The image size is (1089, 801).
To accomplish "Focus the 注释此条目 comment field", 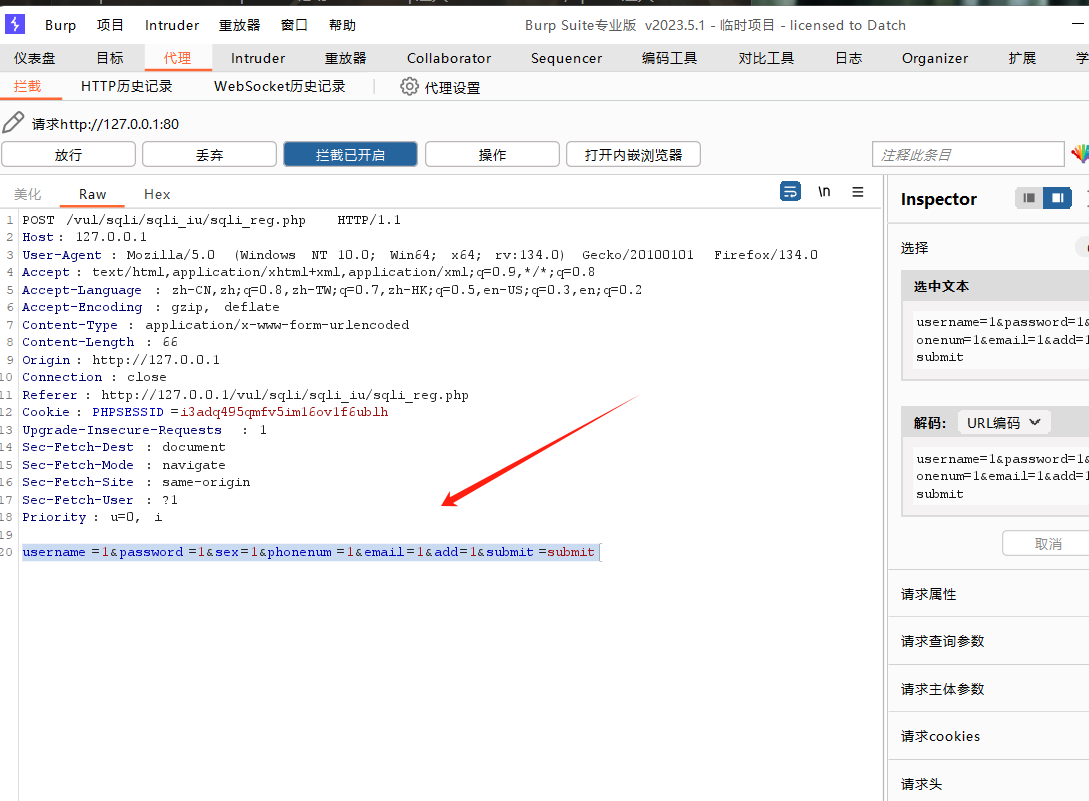I will click(968, 154).
